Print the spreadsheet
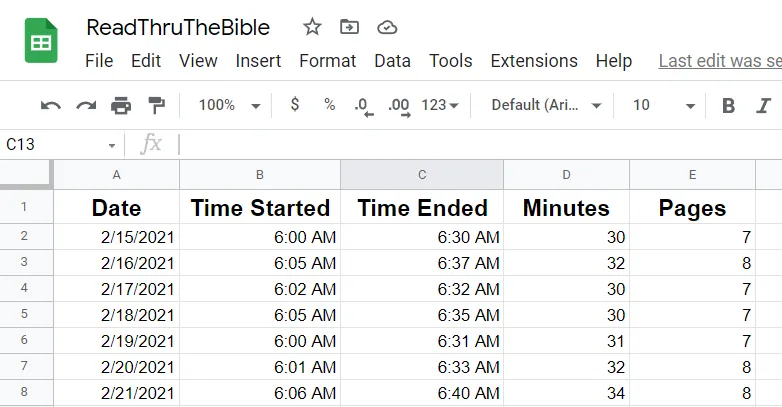 coord(121,105)
